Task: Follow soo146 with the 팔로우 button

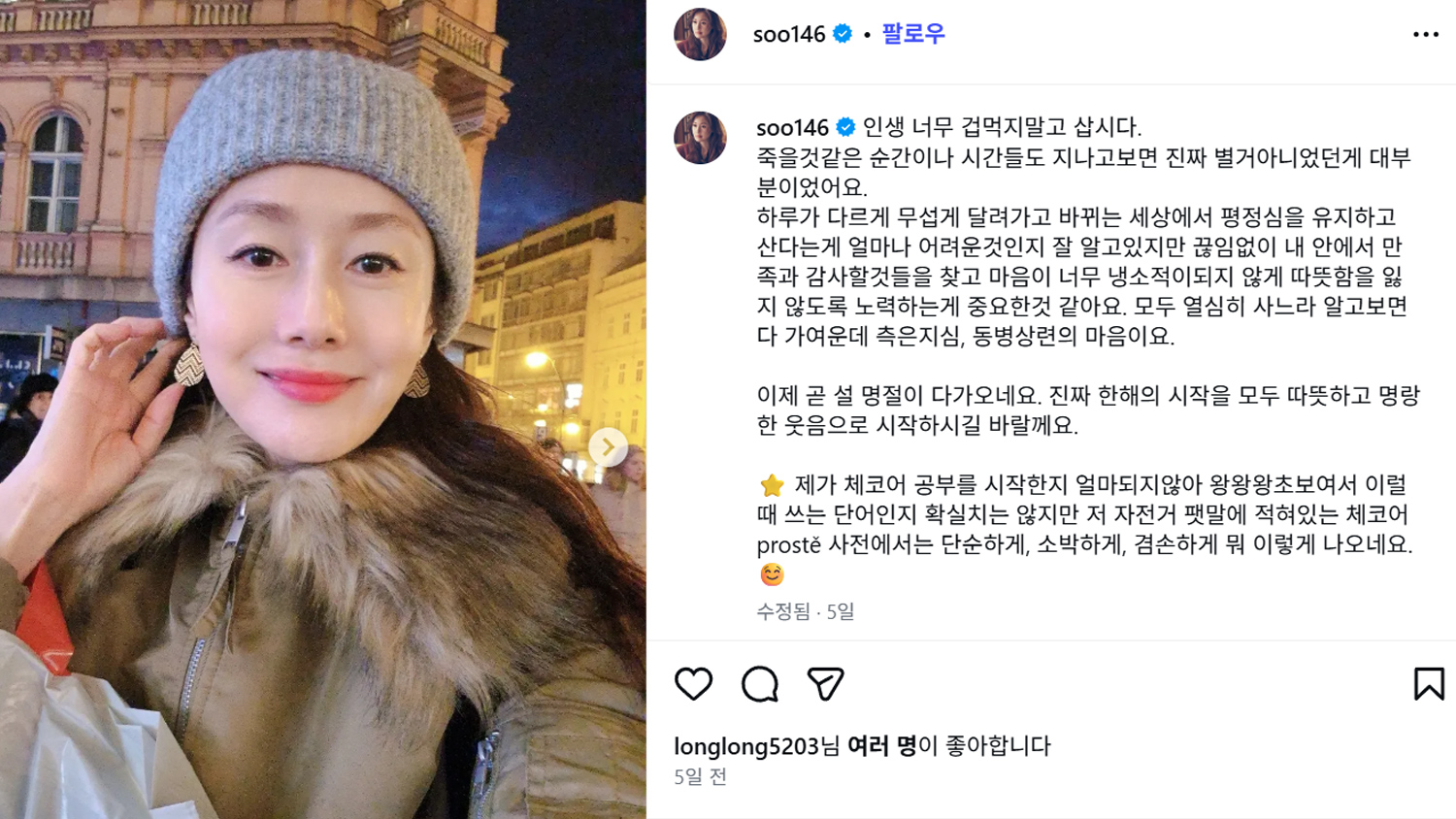Action: 913,34
